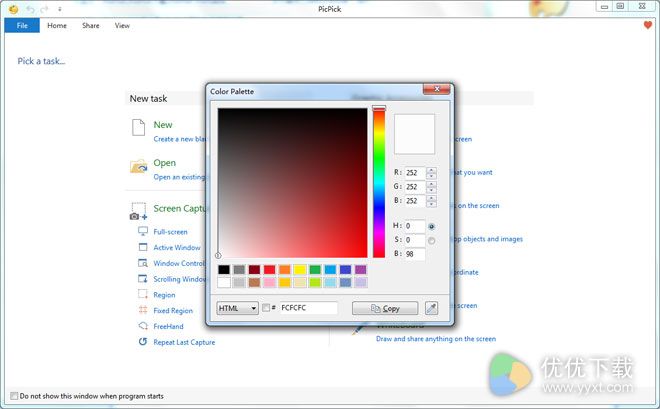Viewport: 660px width, 409px height.
Task: Decrease the B value under G with down arrow
Action: pyautogui.click(x=431, y=204)
